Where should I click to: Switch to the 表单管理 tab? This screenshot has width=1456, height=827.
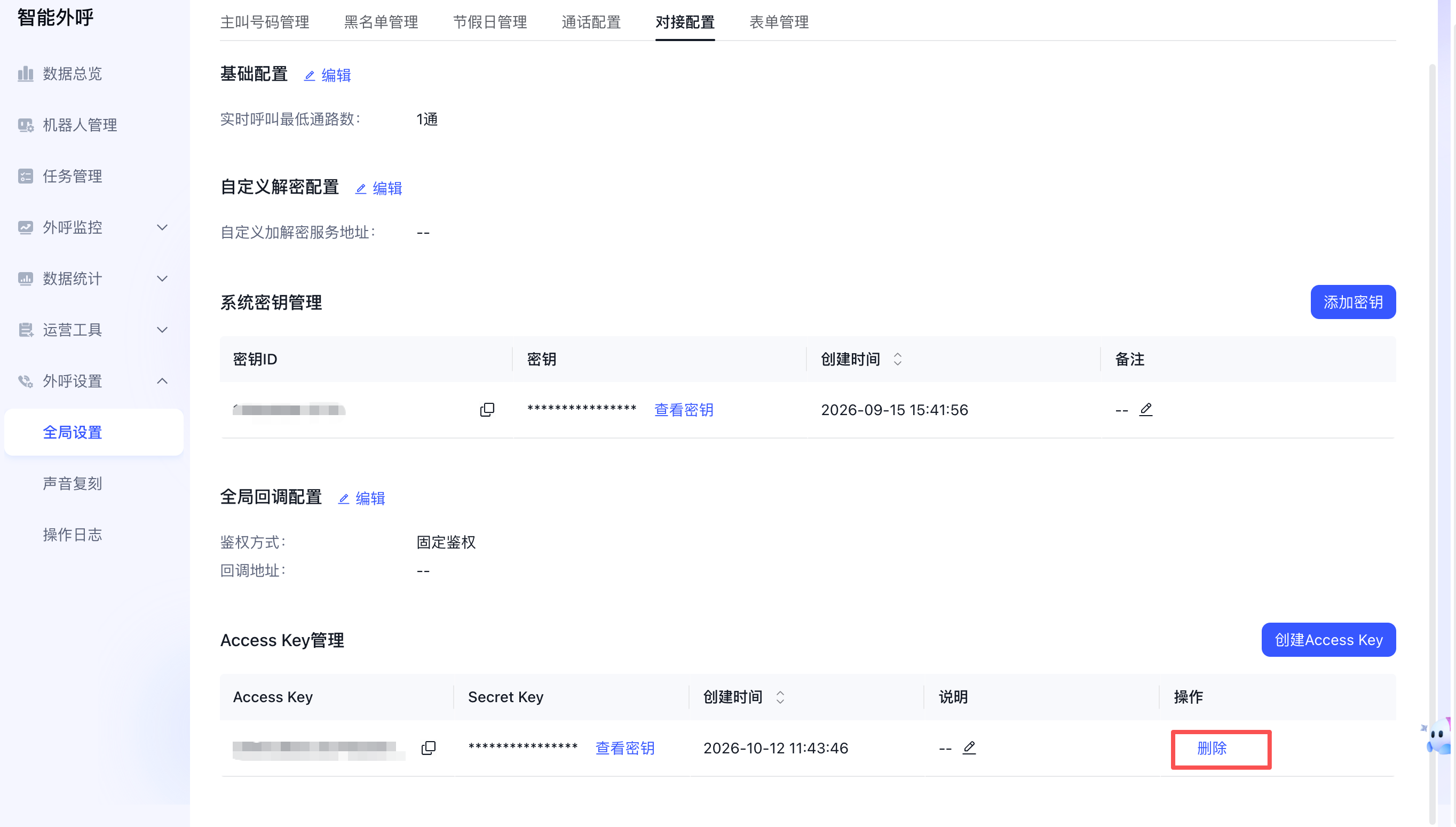(x=779, y=22)
